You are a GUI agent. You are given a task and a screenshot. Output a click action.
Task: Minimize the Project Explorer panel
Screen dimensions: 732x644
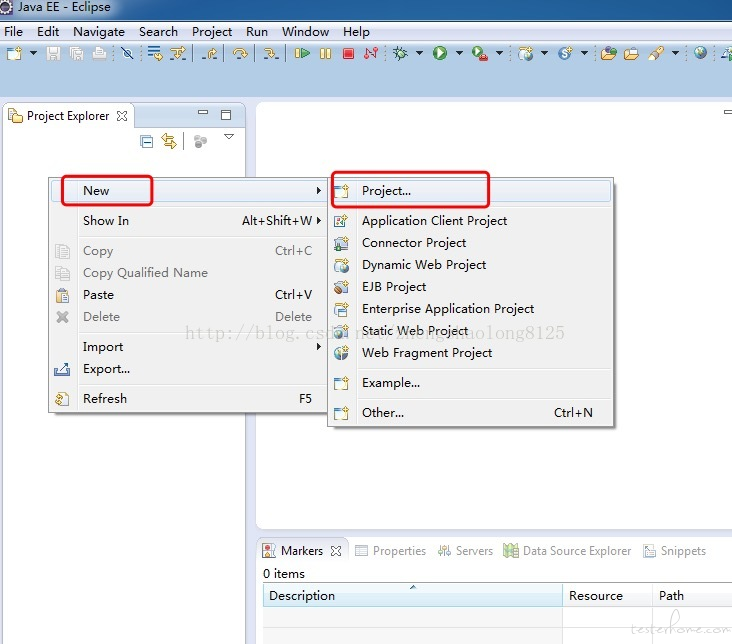[203, 113]
